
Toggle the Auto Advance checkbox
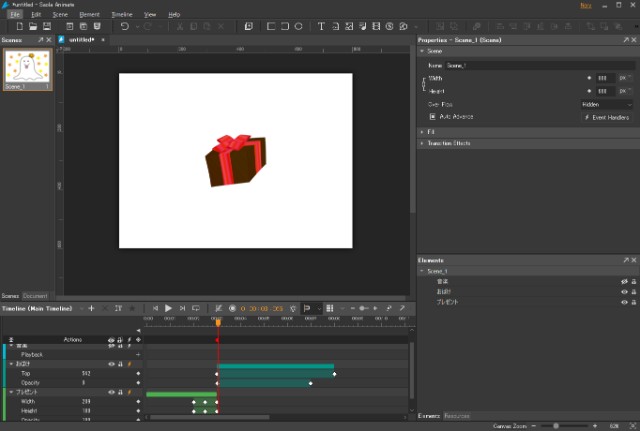pyautogui.click(x=432, y=116)
